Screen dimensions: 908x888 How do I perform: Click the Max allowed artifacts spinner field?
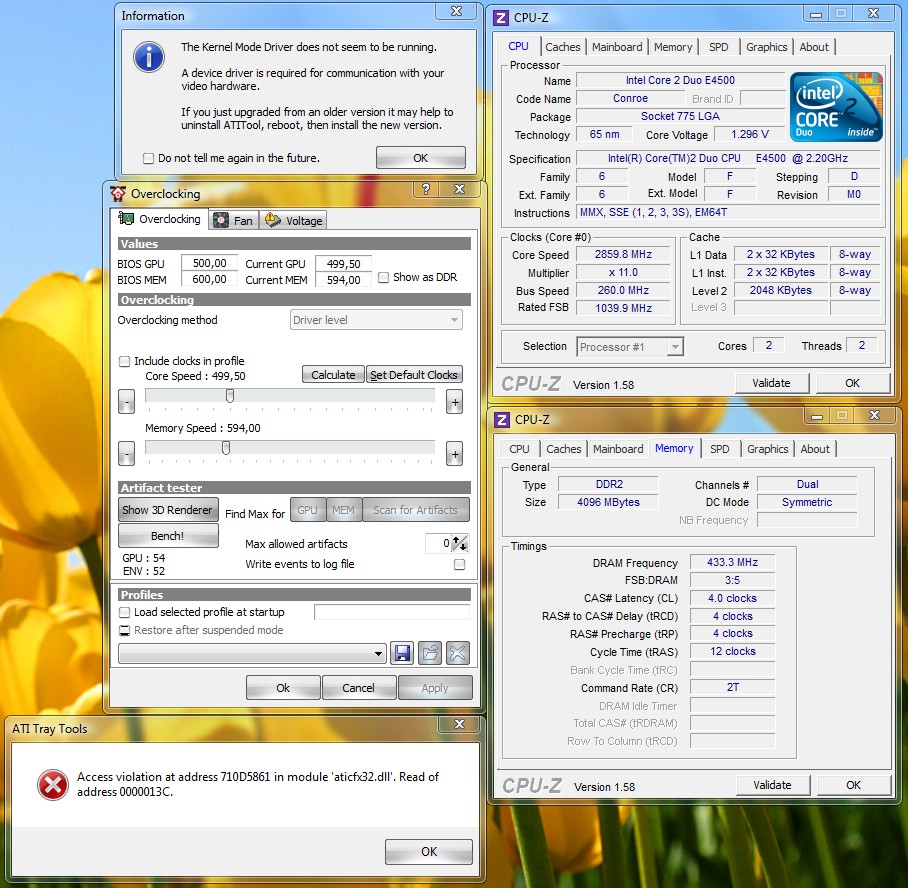point(437,543)
